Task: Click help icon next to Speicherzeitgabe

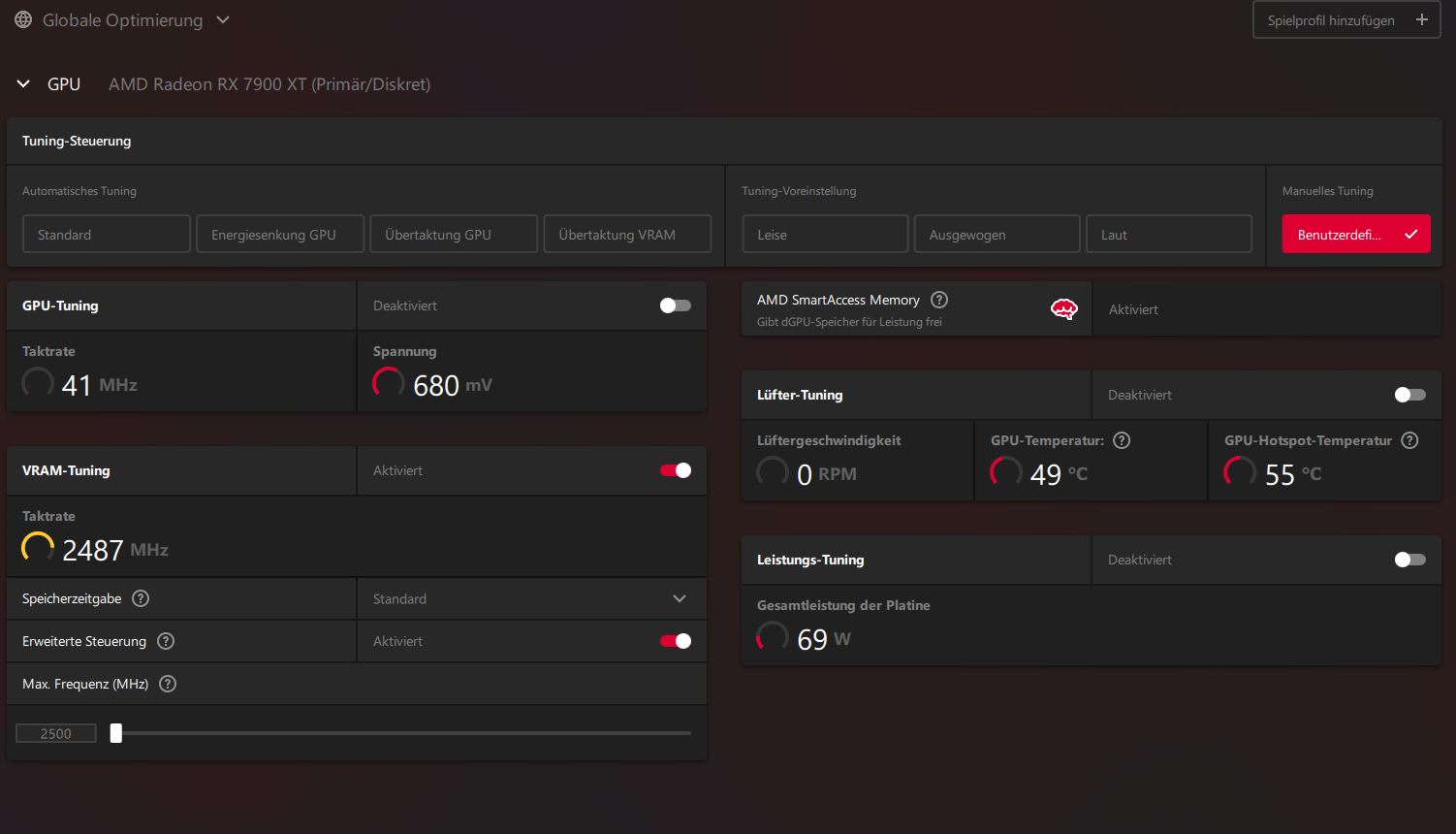Action: pos(141,598)
